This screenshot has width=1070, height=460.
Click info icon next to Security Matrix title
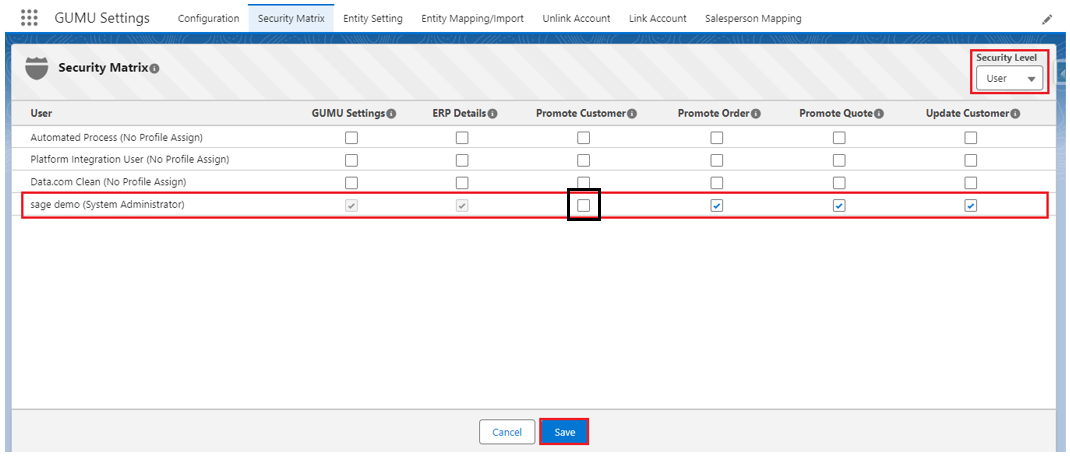coord(155,68)
